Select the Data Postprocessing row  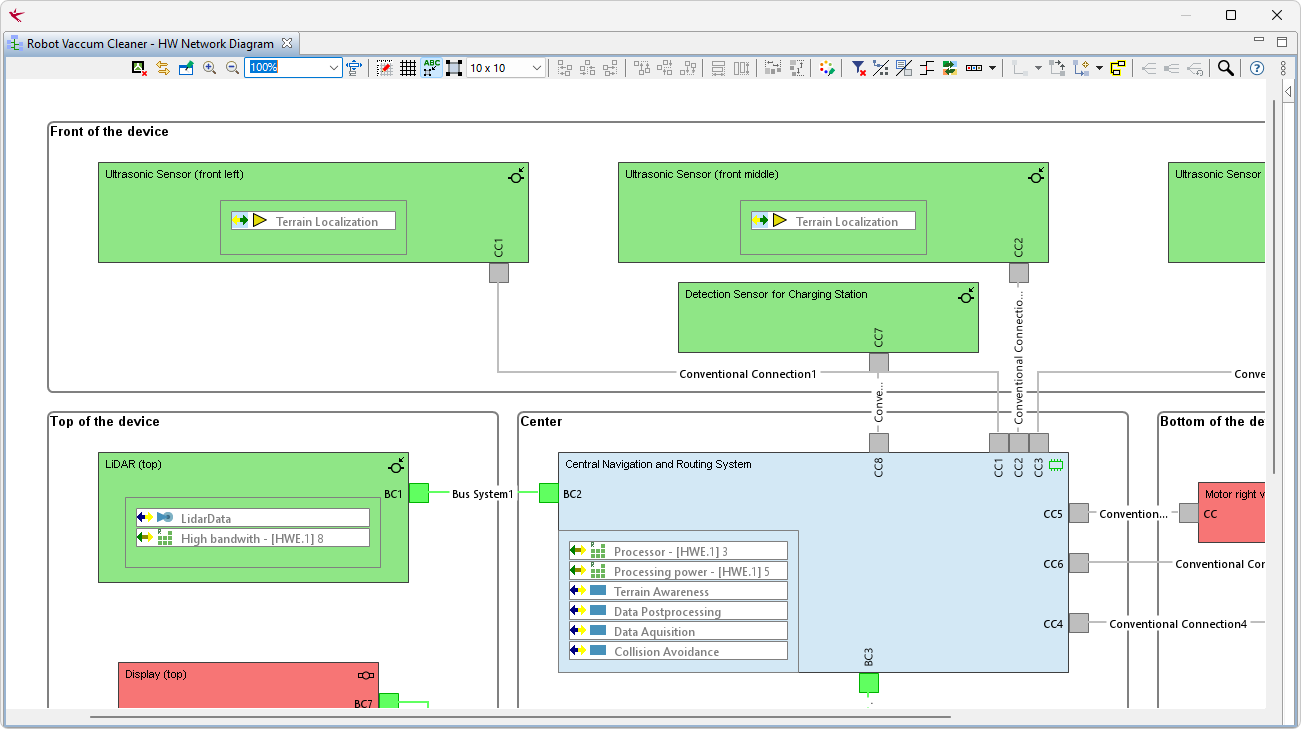click(678, 611)
